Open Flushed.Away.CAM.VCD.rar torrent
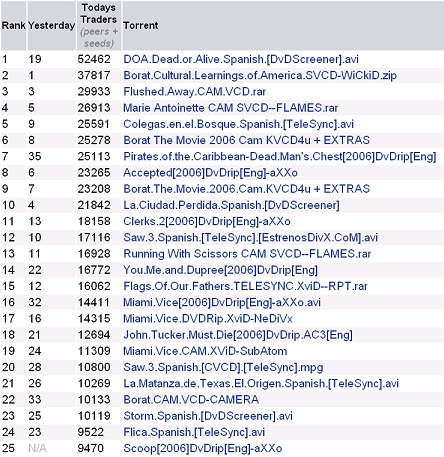Image resolution: width=444 pixels, height=457 pixels. tap(195, 92)
